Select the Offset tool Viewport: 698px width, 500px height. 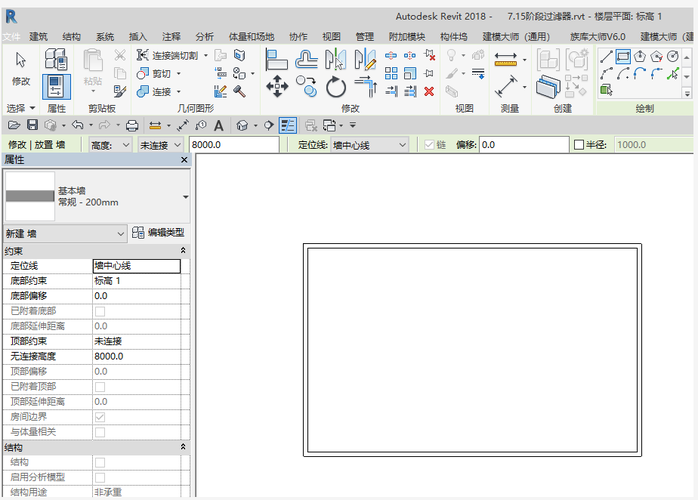point(306,60)
